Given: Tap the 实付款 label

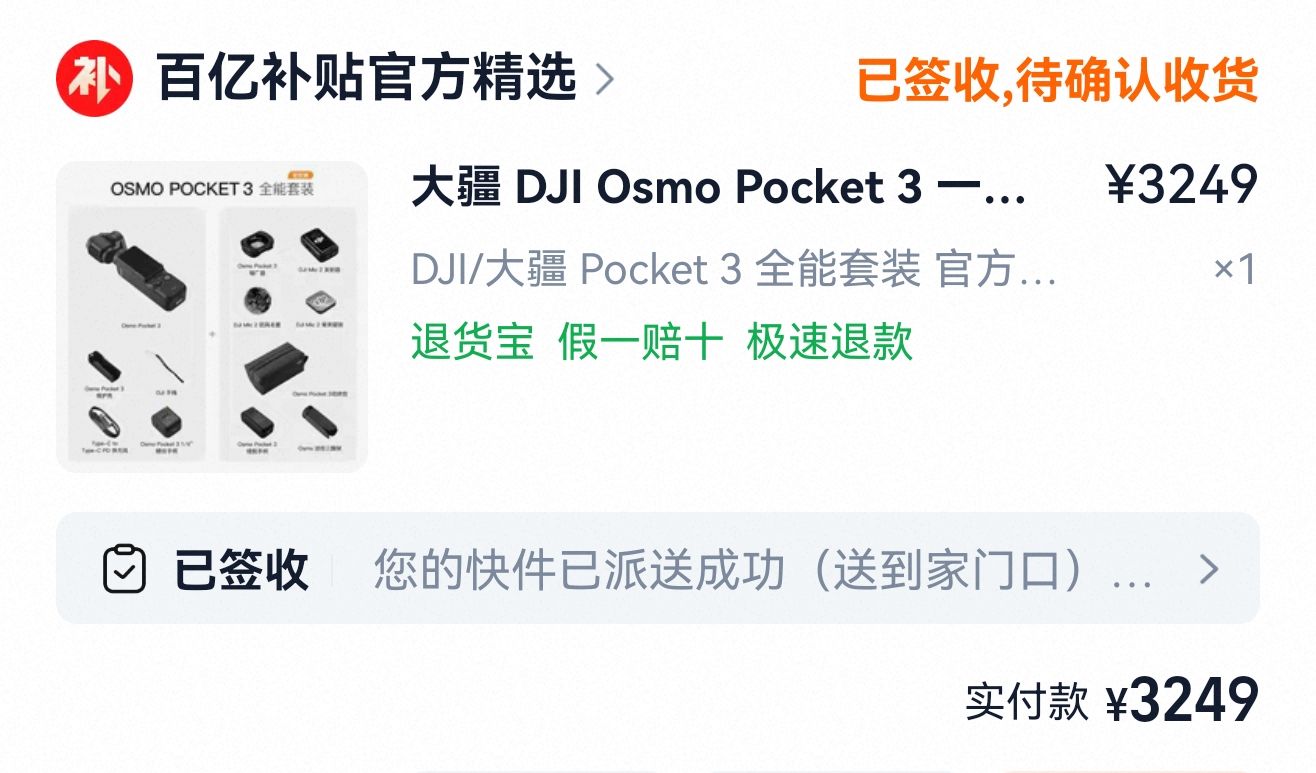Looking at the screenshot, I should [1026, 701].
